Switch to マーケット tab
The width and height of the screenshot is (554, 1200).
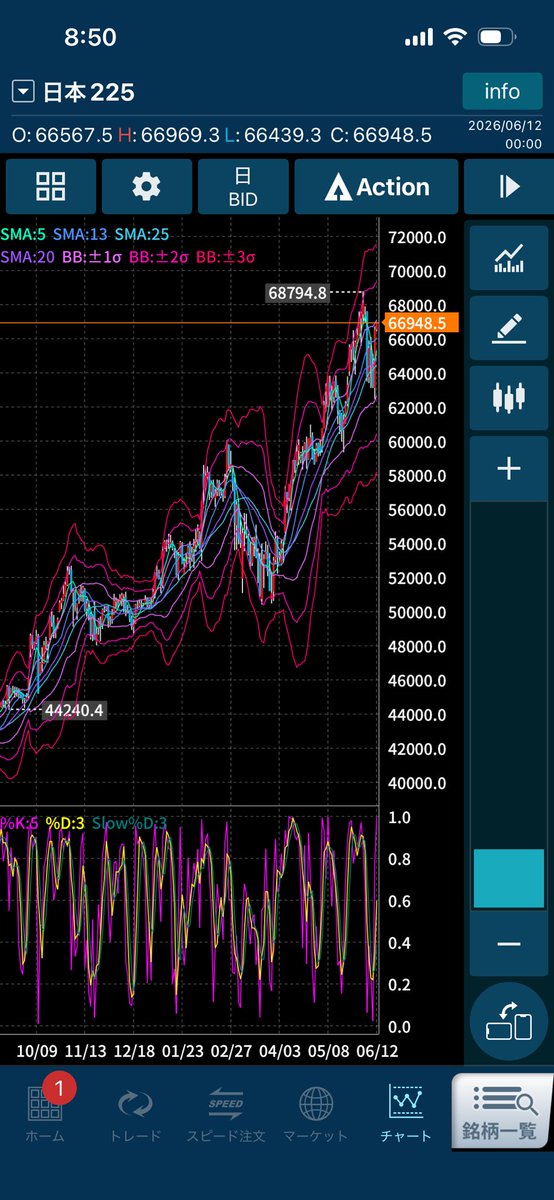pos(317,1116)
